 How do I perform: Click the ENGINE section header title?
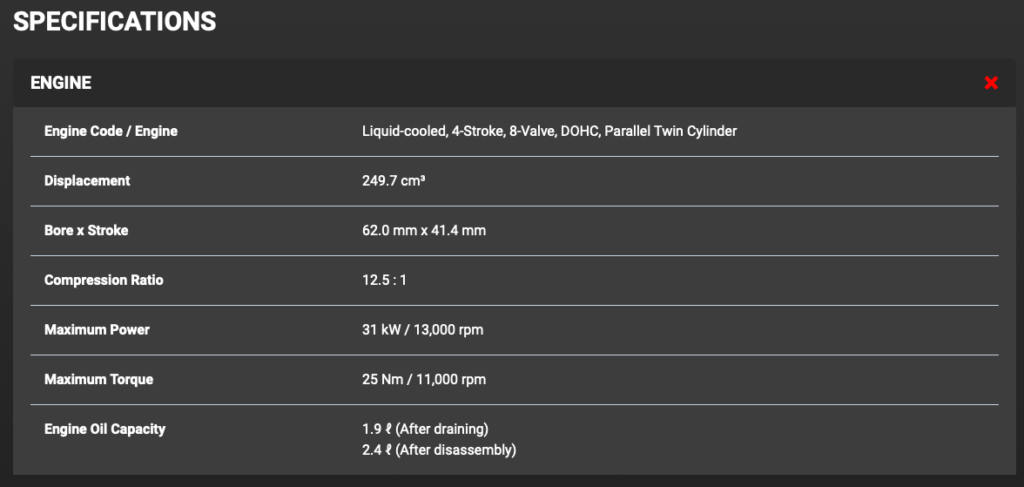[61, 83]
